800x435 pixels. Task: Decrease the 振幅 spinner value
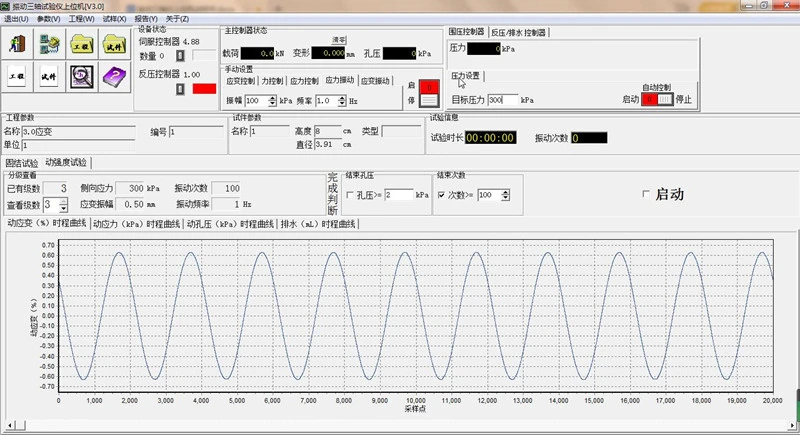[x=272, y=104]
